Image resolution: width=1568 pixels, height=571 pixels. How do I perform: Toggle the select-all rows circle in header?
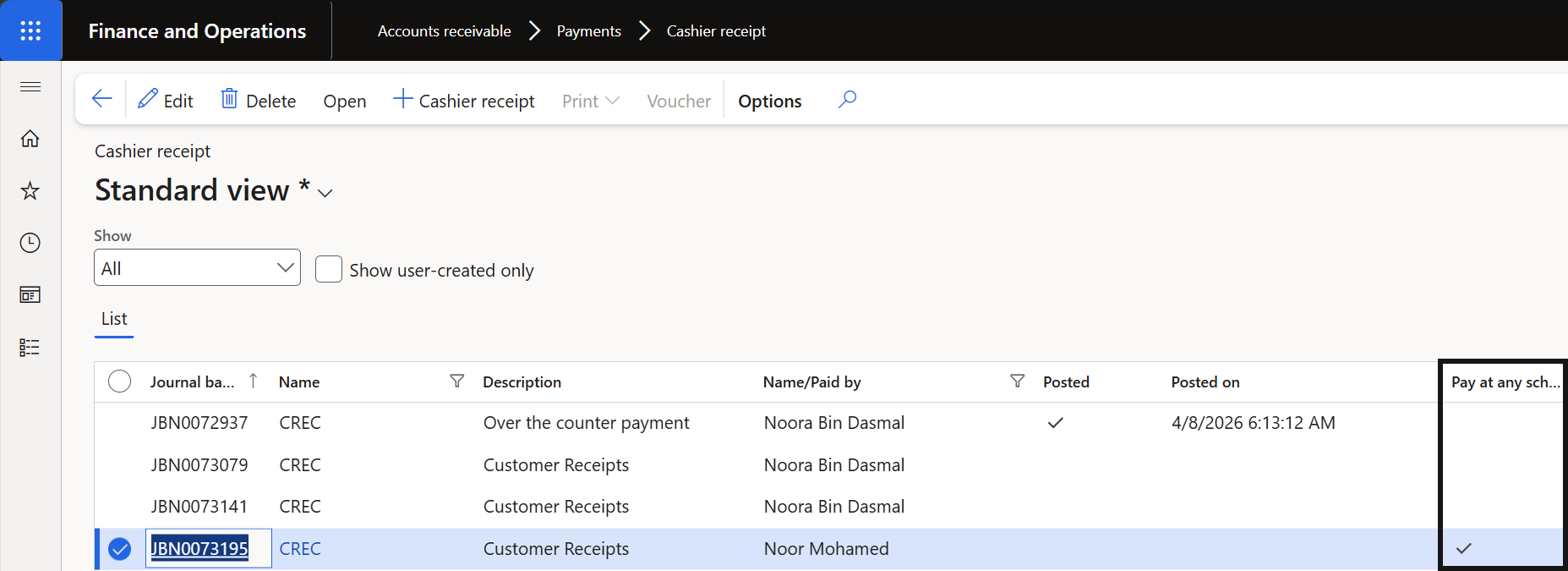(120, 382)
